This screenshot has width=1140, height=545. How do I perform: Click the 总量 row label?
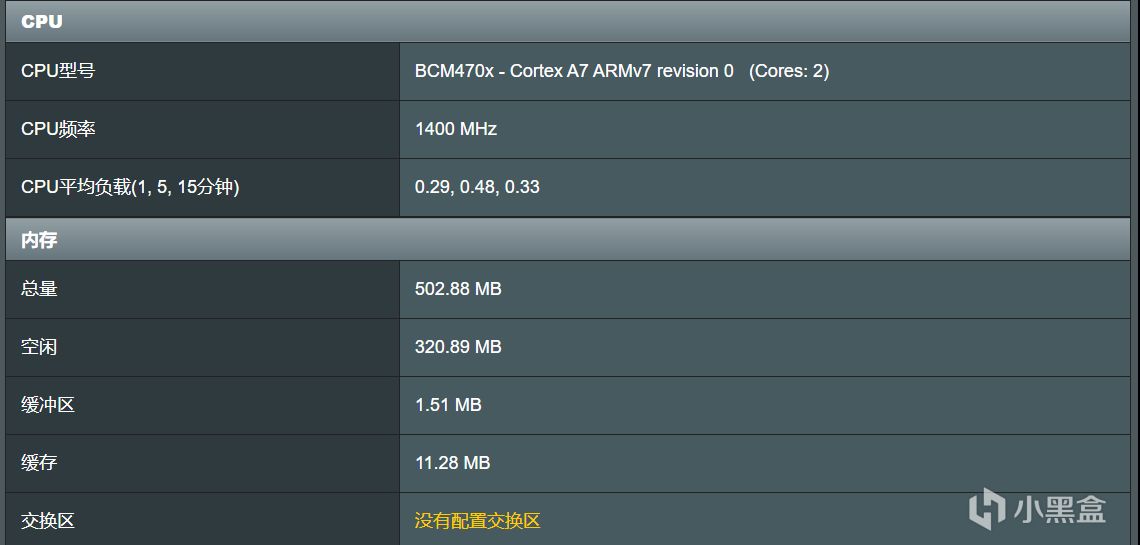point(39,289)
